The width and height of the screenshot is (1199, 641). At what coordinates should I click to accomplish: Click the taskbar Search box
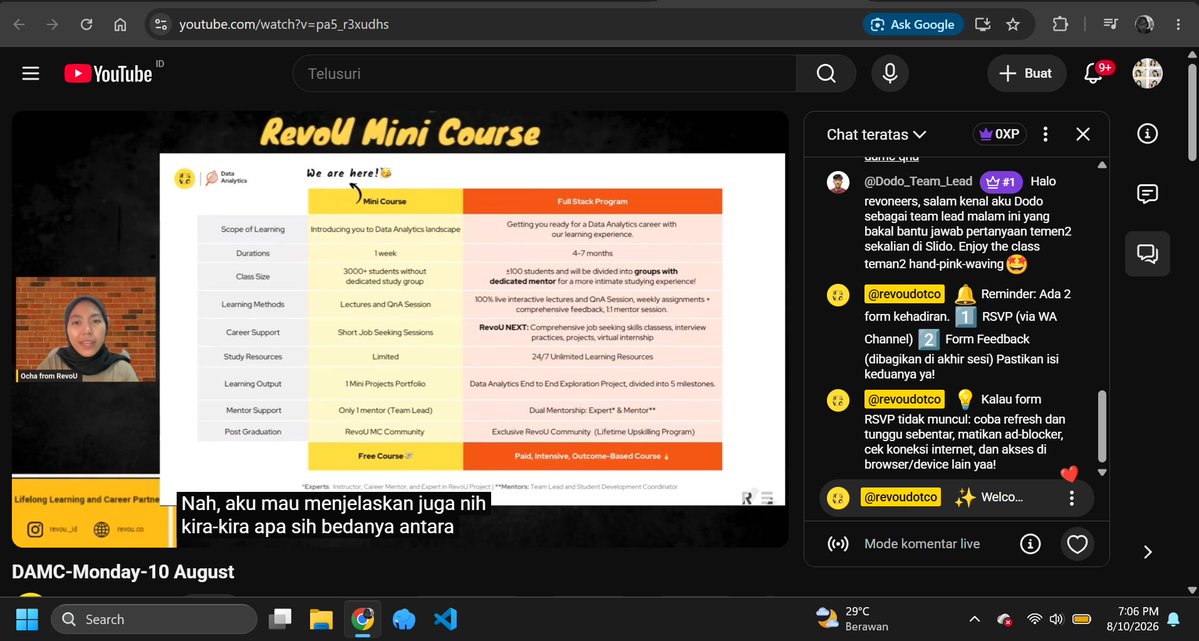(x=154, y=619)
